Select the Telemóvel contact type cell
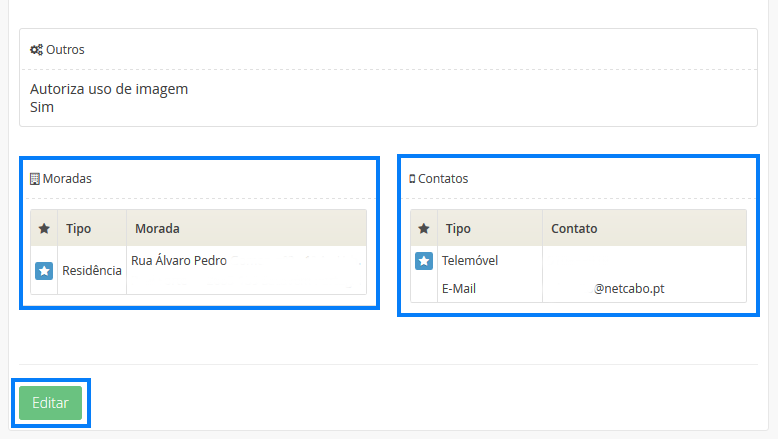Viewport: 778px width, 439px height. tap(470, 261)
